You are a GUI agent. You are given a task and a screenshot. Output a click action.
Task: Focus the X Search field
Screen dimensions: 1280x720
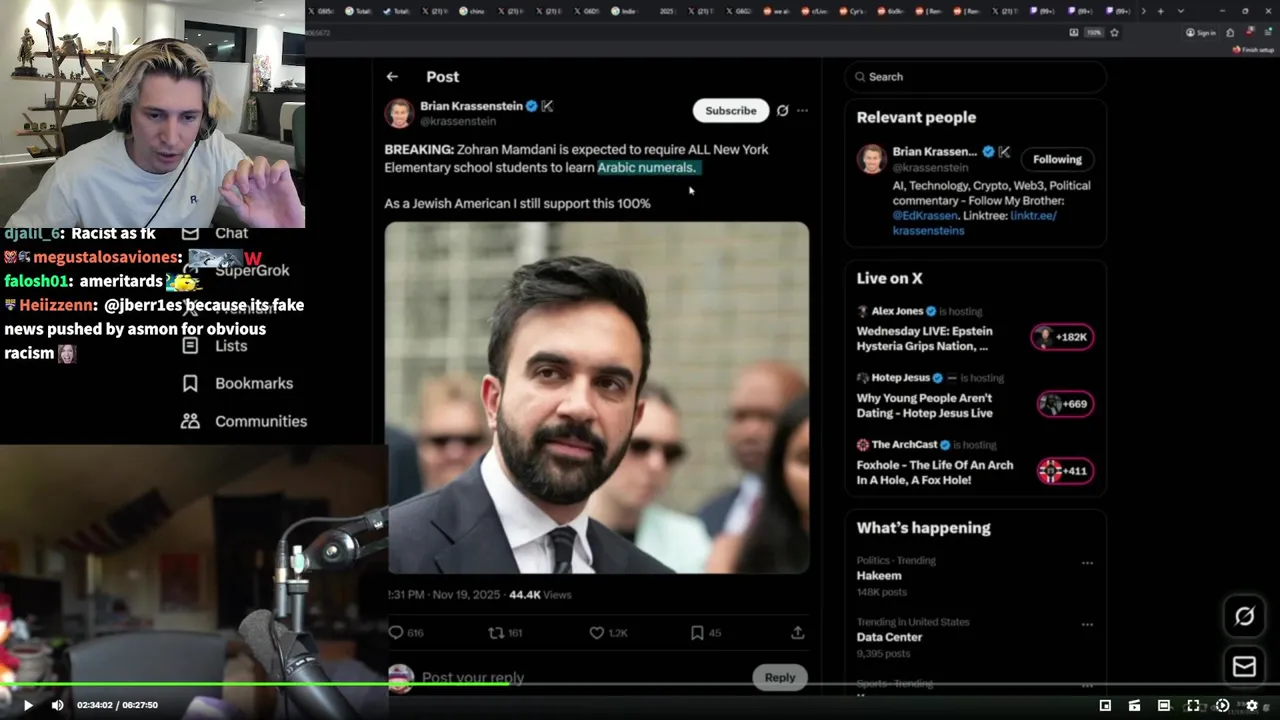[975, 77]
